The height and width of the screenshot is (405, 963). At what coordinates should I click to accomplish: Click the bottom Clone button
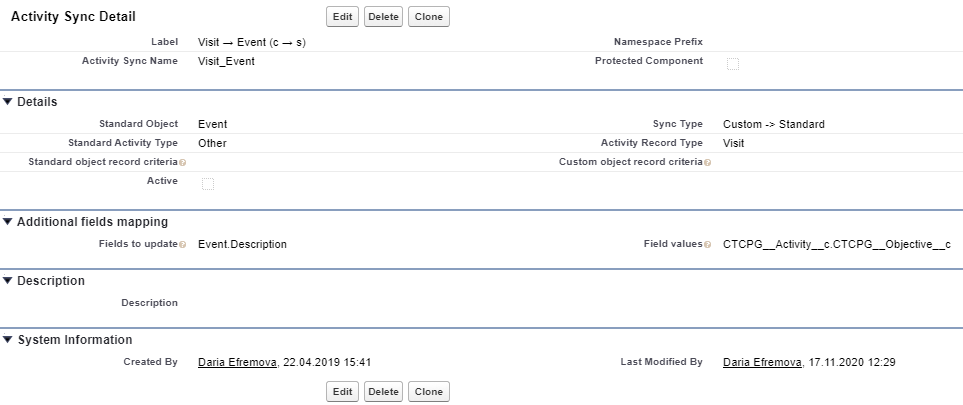pos(428,392)
